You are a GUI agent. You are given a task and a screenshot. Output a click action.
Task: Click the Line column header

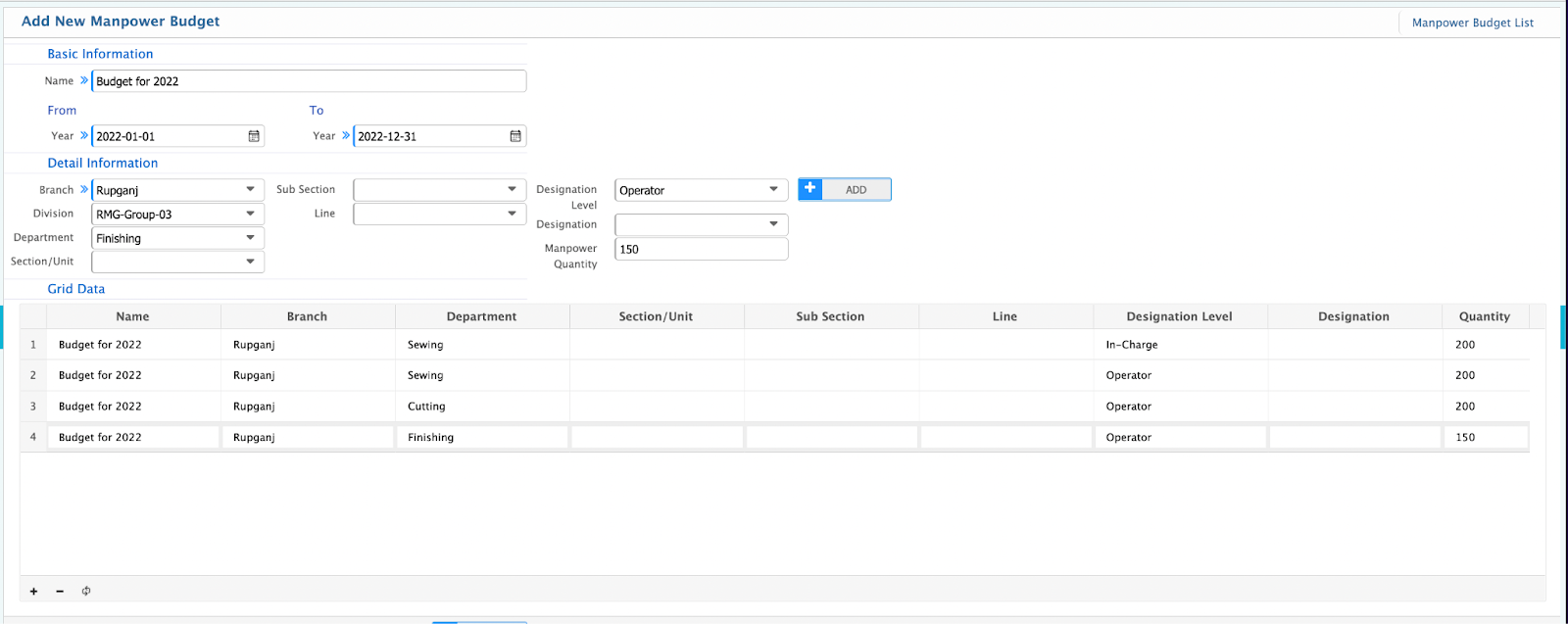click(x=1005, y=316)
